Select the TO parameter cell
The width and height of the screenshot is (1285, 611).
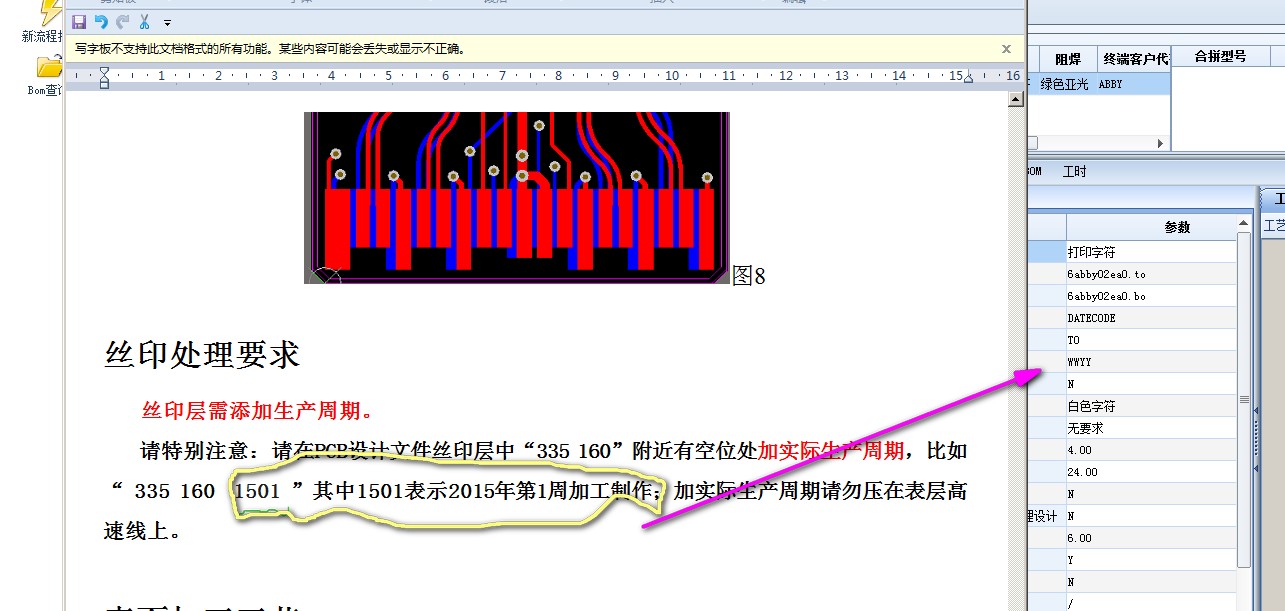click(1152, 340)
